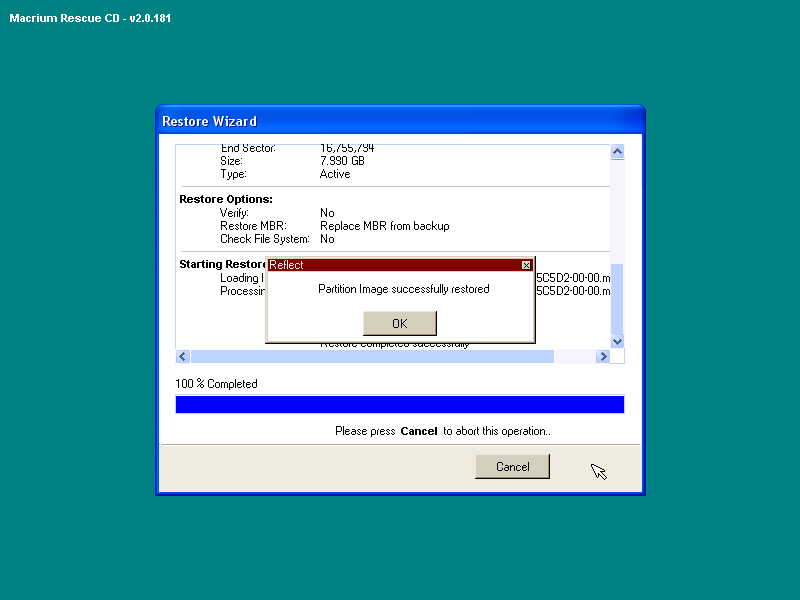
Task: Click the 'Starting Restore' heading
Action: click(222, 264)
